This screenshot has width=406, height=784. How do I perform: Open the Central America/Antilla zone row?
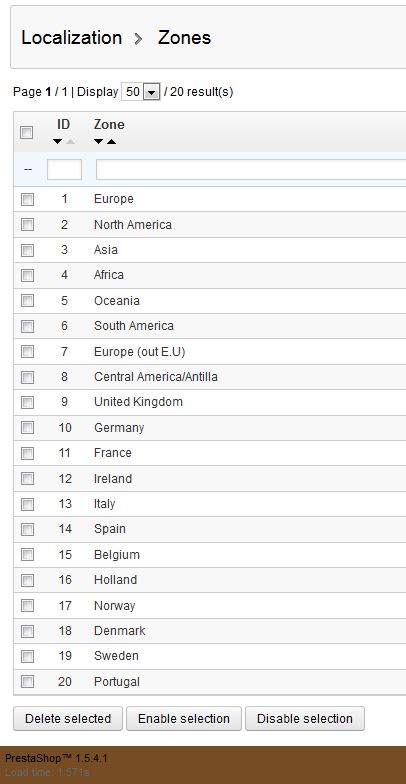(x=210, y=377)
